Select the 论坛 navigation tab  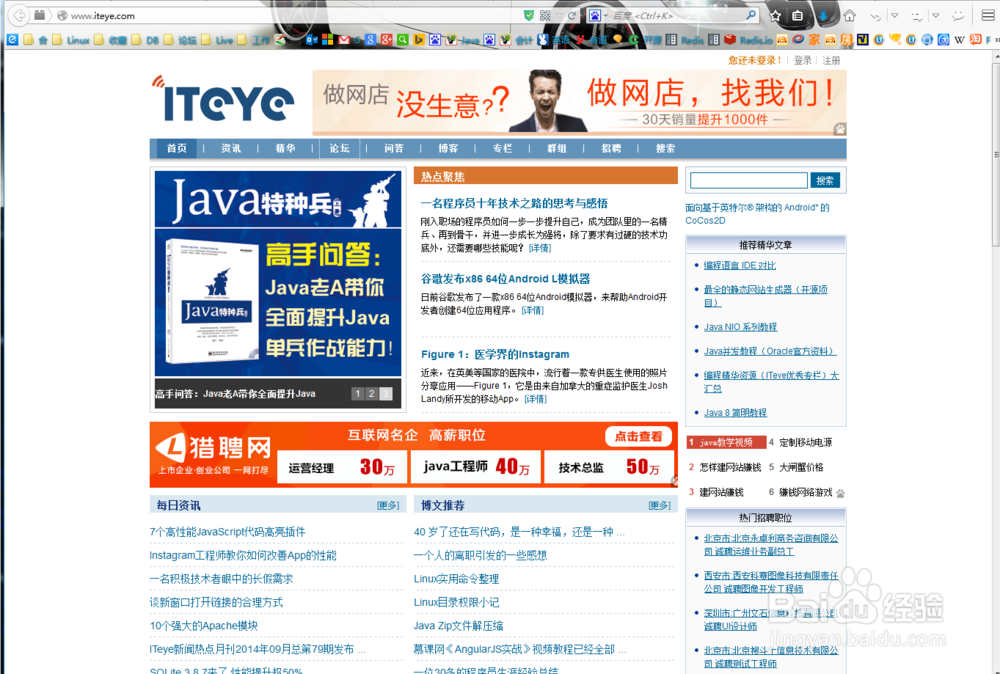click(x=339, y=148)
